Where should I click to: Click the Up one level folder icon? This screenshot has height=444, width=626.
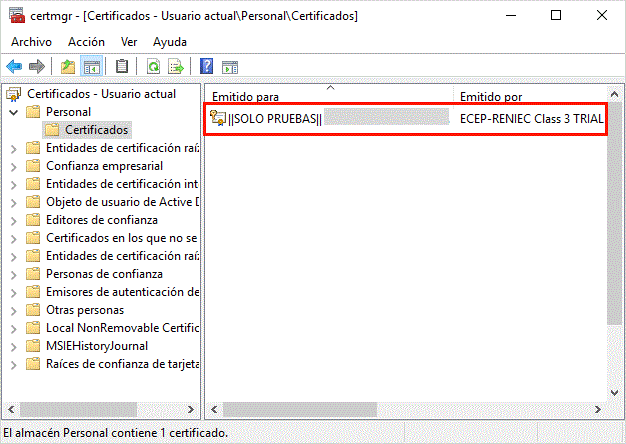pos(67,67)
